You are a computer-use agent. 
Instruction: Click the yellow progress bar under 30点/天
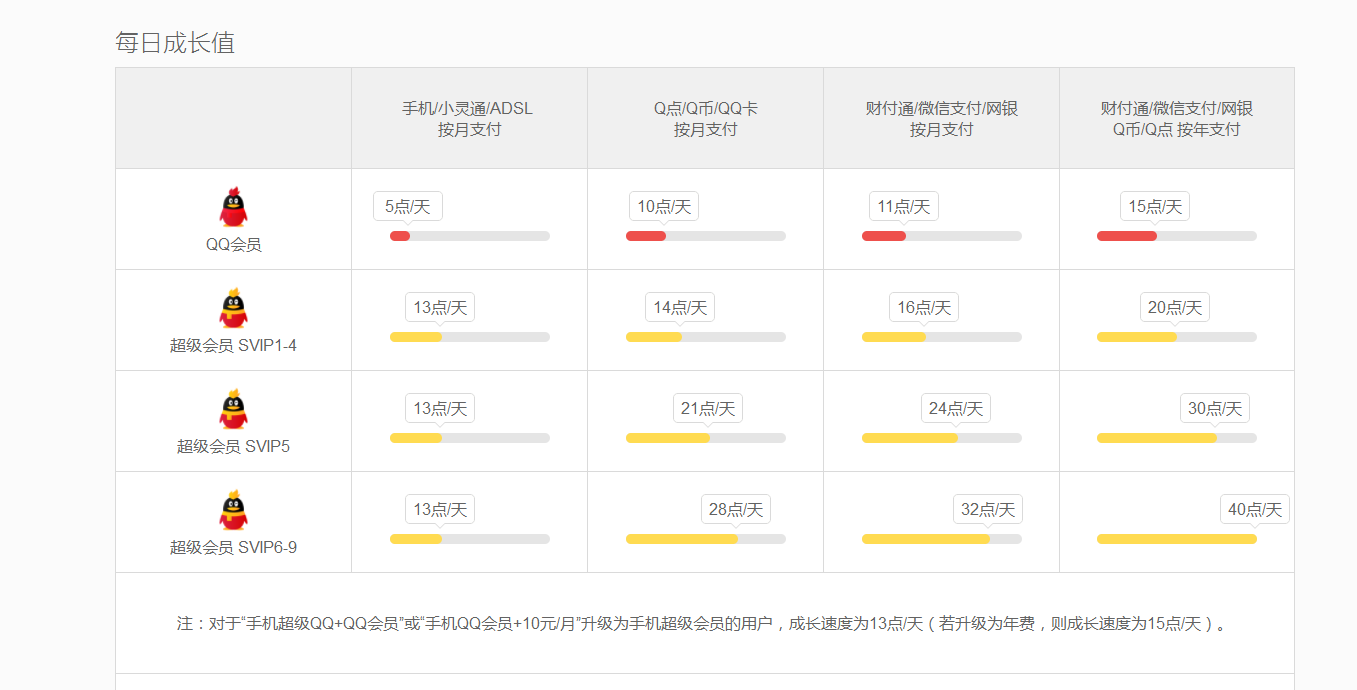click(1157, 438)
